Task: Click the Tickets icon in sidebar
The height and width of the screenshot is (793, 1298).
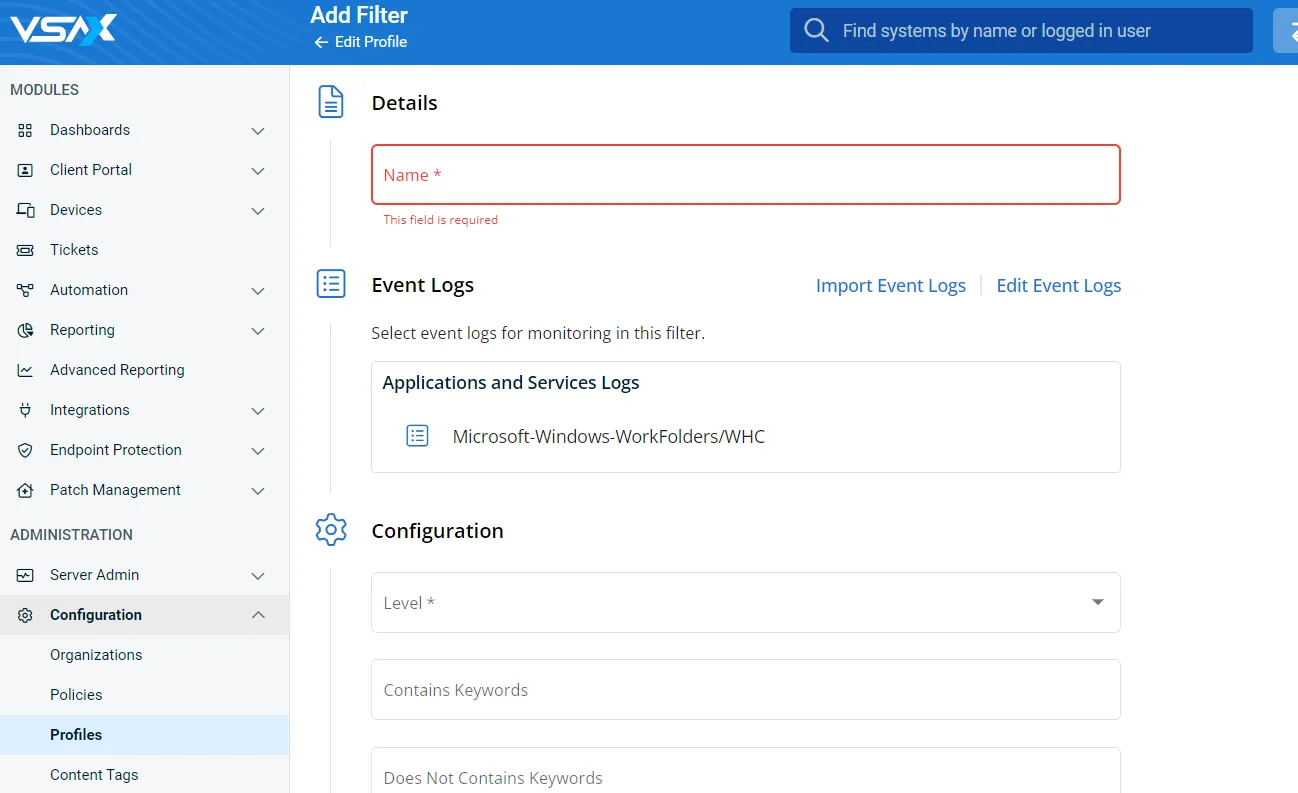Action: pos(26,250)
